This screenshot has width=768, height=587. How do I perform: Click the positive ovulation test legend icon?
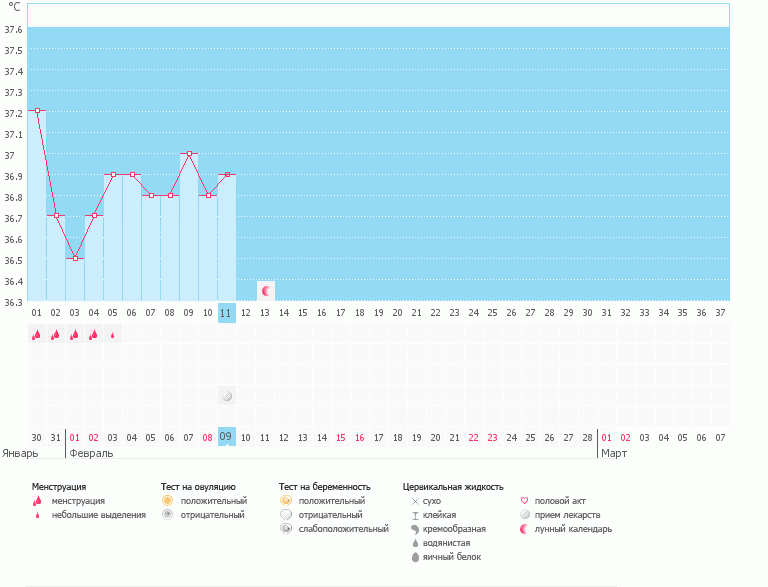[167, 500]
